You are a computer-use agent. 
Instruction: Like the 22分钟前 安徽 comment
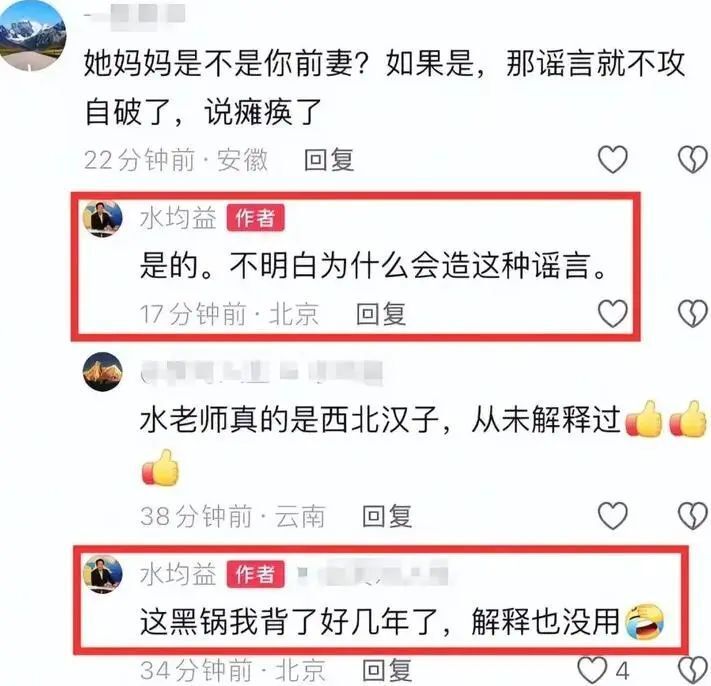[x=613, y=159]
